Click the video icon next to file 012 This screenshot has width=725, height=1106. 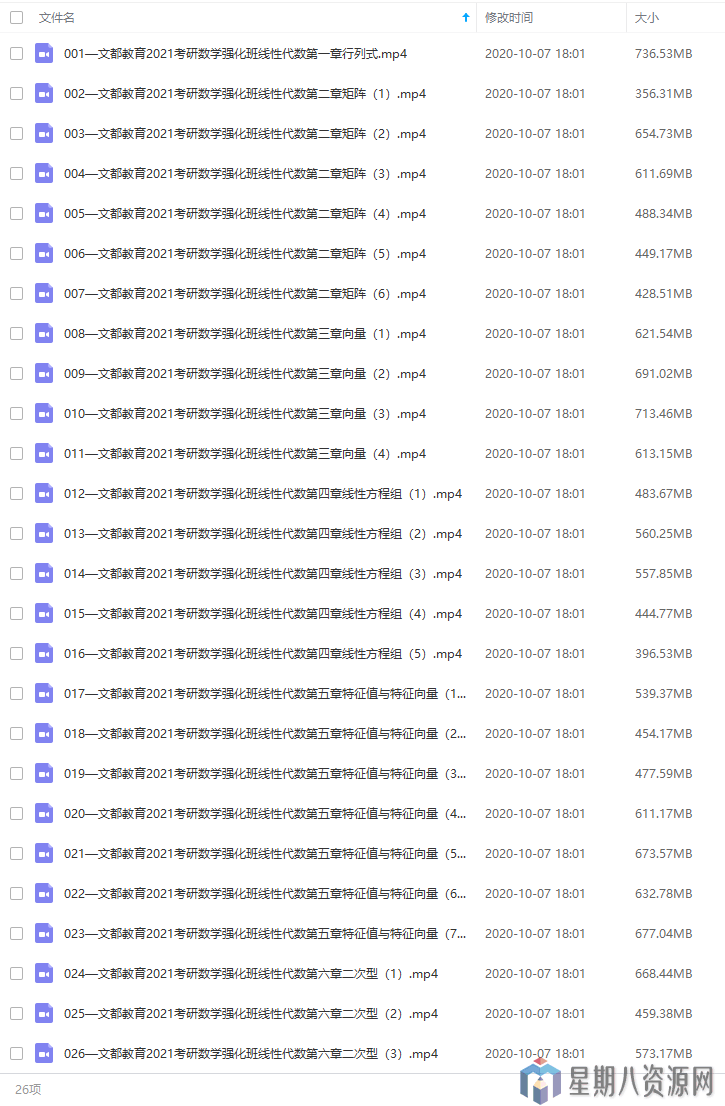click(43, 493)
